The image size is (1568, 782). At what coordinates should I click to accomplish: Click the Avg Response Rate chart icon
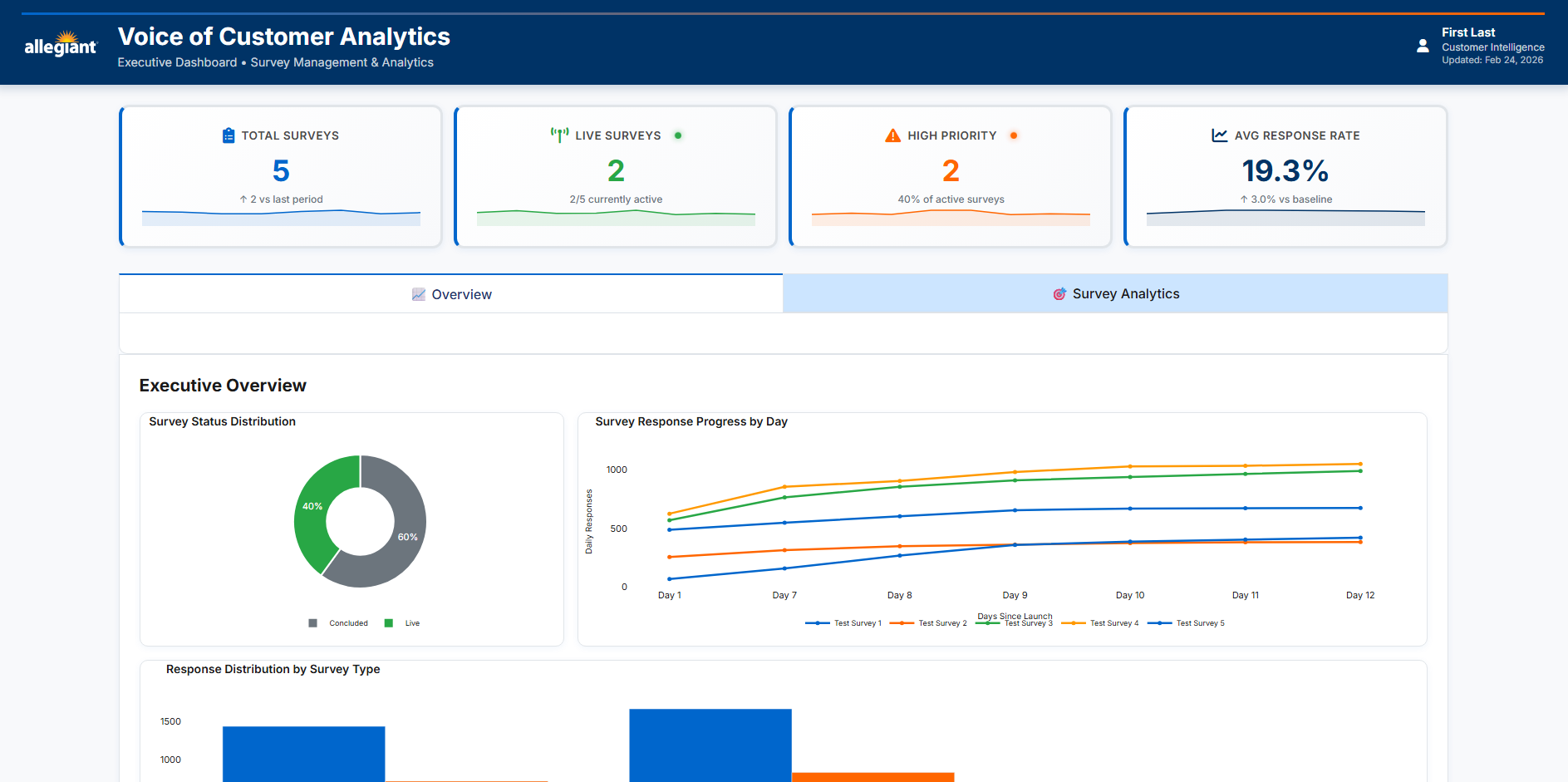(x=1219, y=135)
